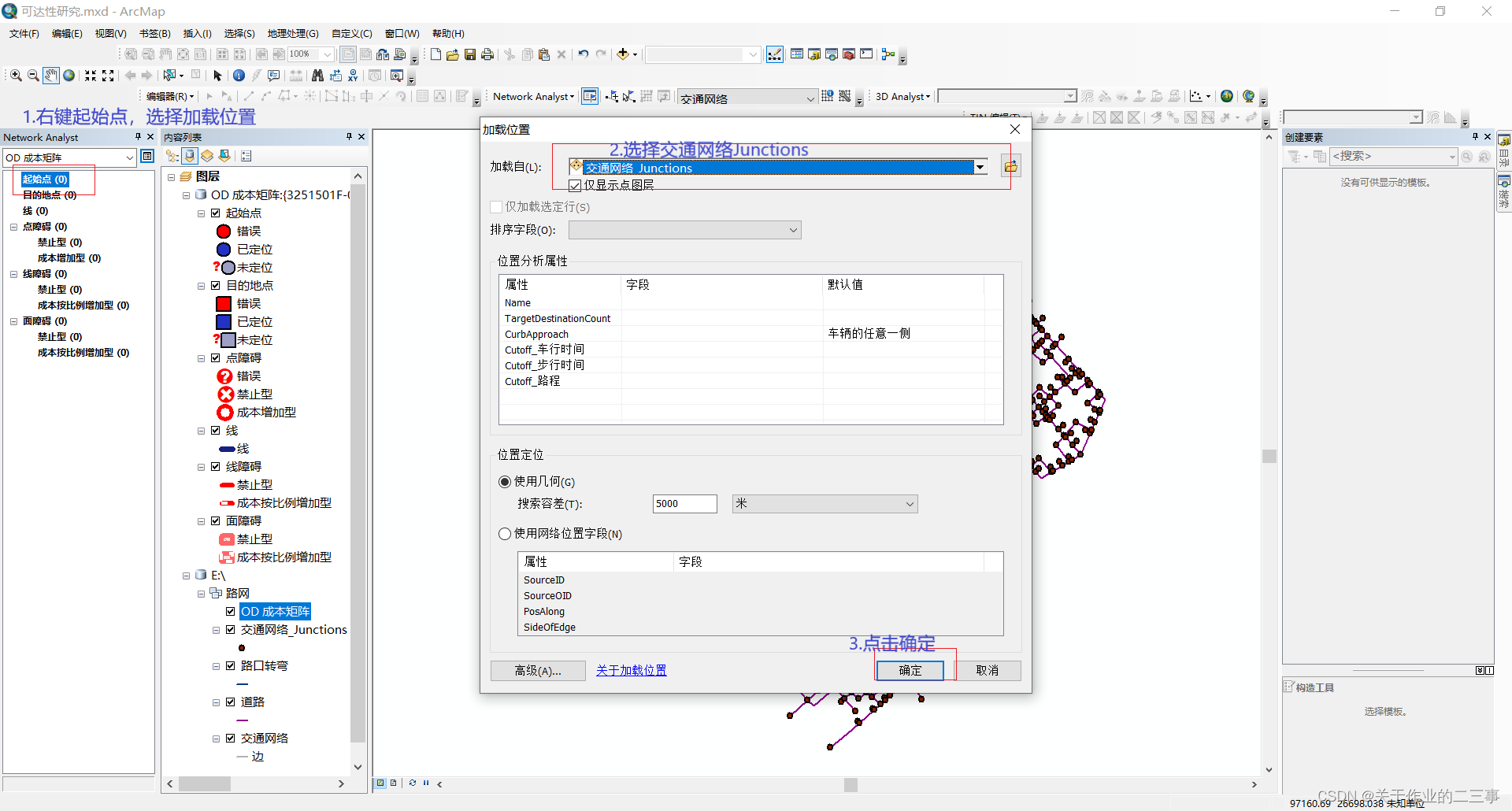The height and width of the screenshot is (811, 1512).
Task: Toggle the OD 成本矩阵 layer checkbox
Action: 231,612
